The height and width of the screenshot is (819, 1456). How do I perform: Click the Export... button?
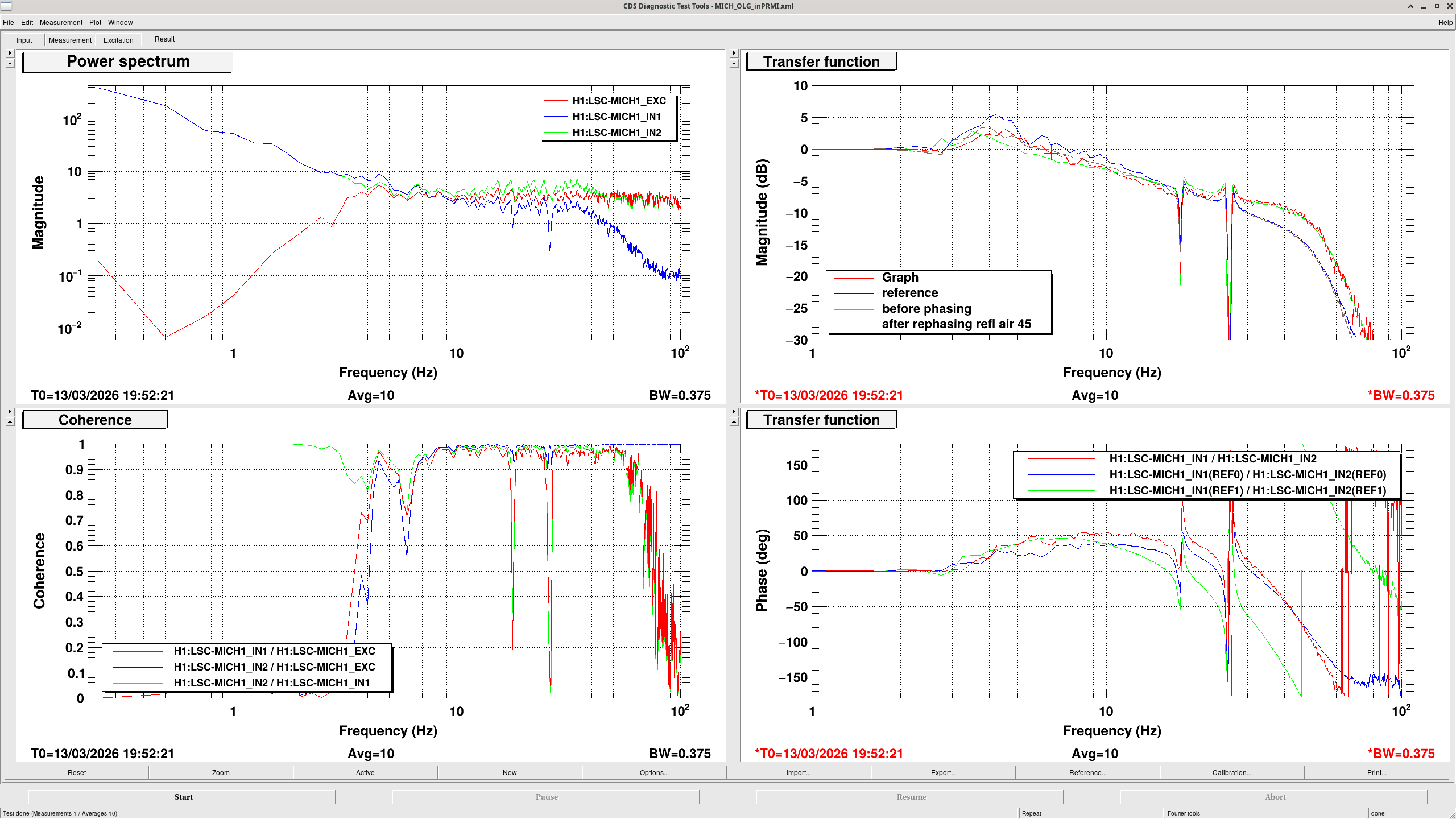click(943, 772)
